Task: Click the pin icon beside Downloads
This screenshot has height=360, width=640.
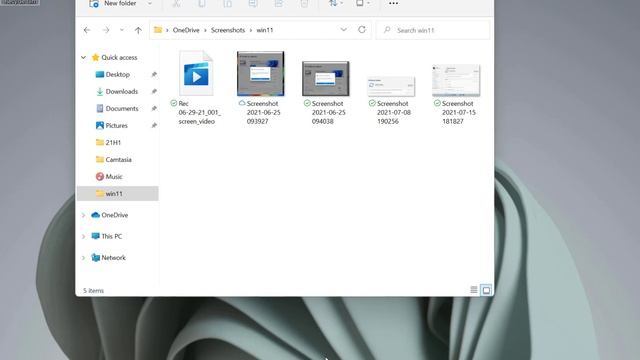Action: pyautogui.click(x=154, y=91)
